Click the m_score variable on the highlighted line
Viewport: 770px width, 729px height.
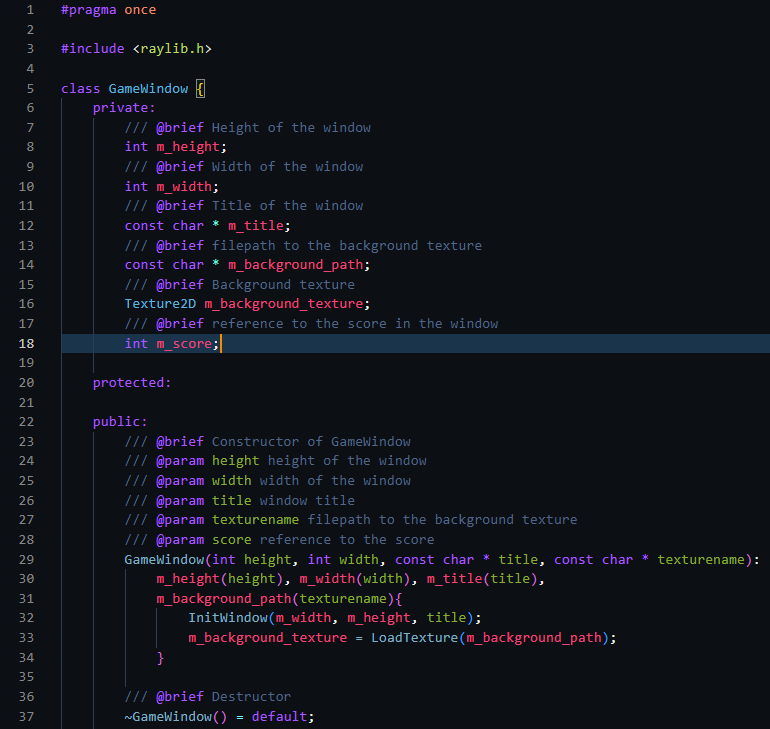(x=184, y=344)
